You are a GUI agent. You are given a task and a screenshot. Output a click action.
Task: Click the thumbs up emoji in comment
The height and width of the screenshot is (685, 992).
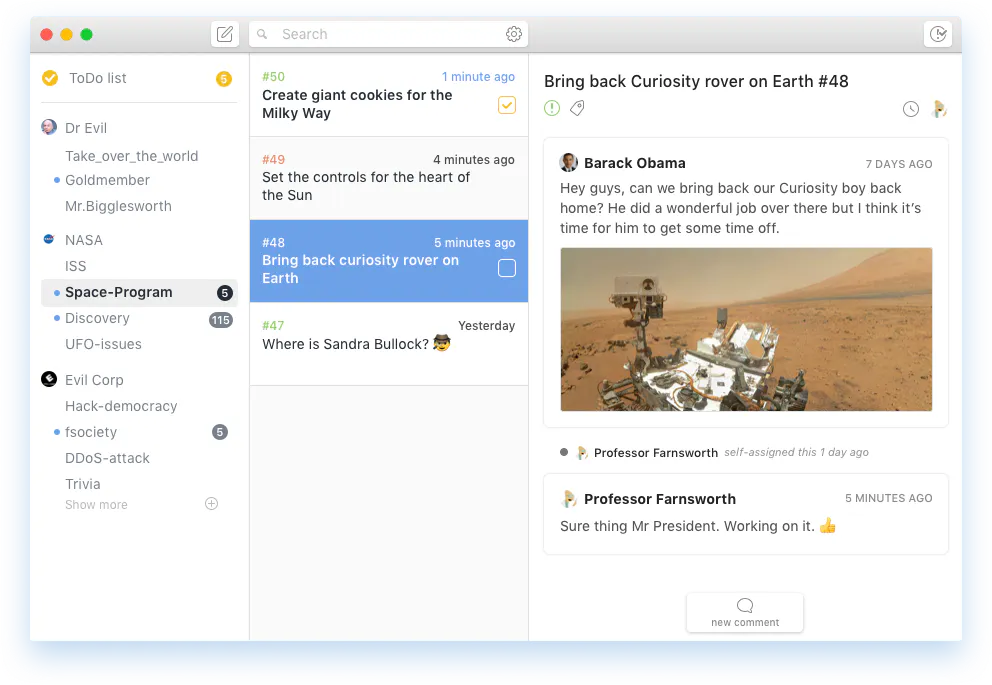[x=828, y=526]
